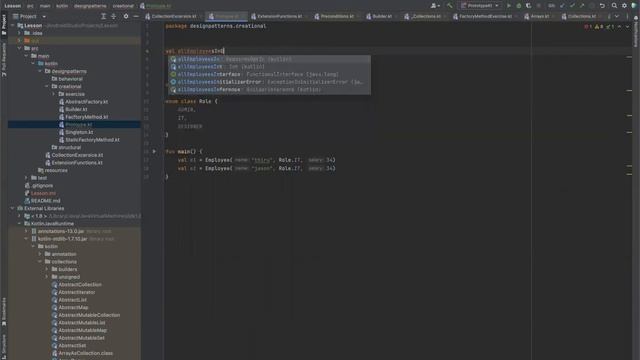Viewport: 640px width, 360px height.
Task: Open FactoryMethod.kt in project tree
Action: (x=87, y=117)
